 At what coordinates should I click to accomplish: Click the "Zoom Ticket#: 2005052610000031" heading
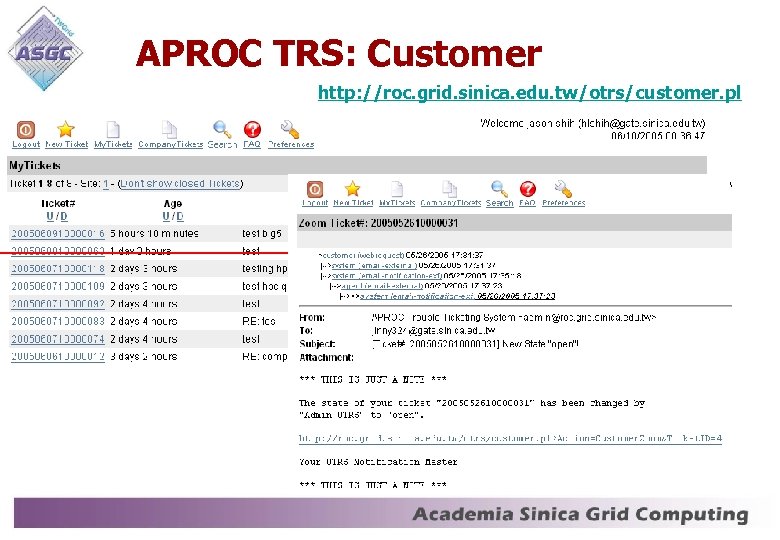378,223
